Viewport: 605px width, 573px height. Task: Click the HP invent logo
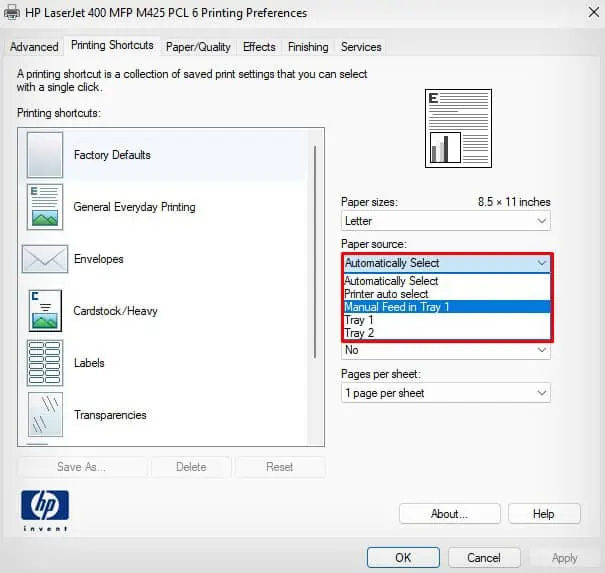coord(45,510)
